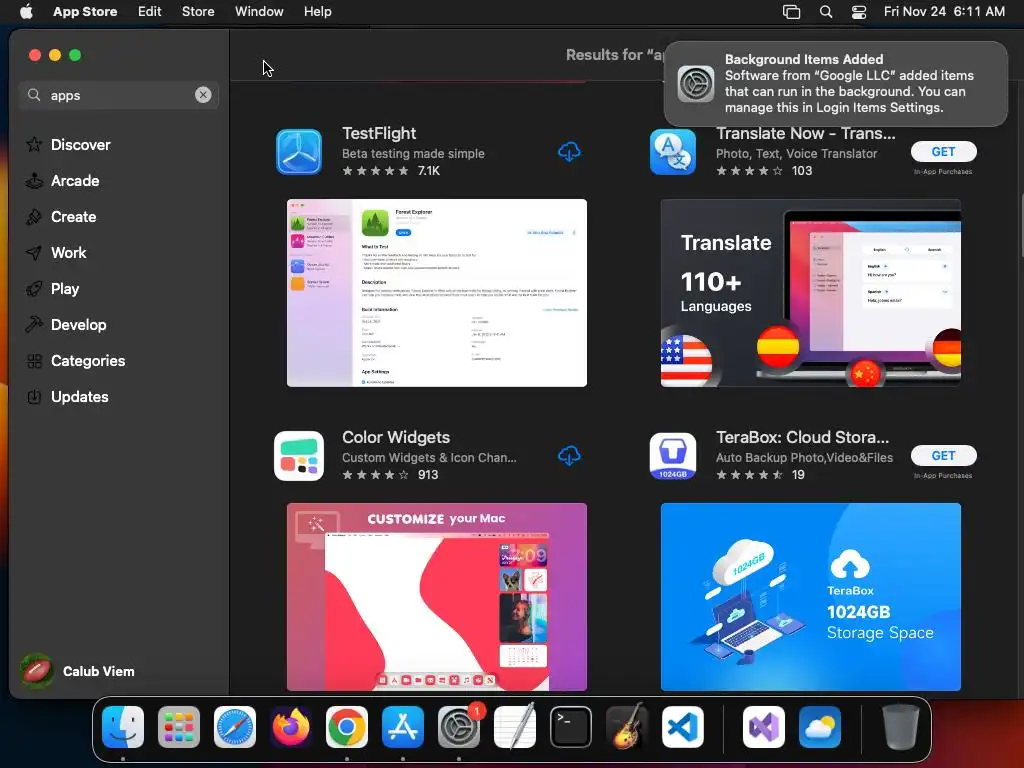Click the search magnifier icon in sidebar
Viewport: 1024px width, 768px height.
click(x=34, y=95)
